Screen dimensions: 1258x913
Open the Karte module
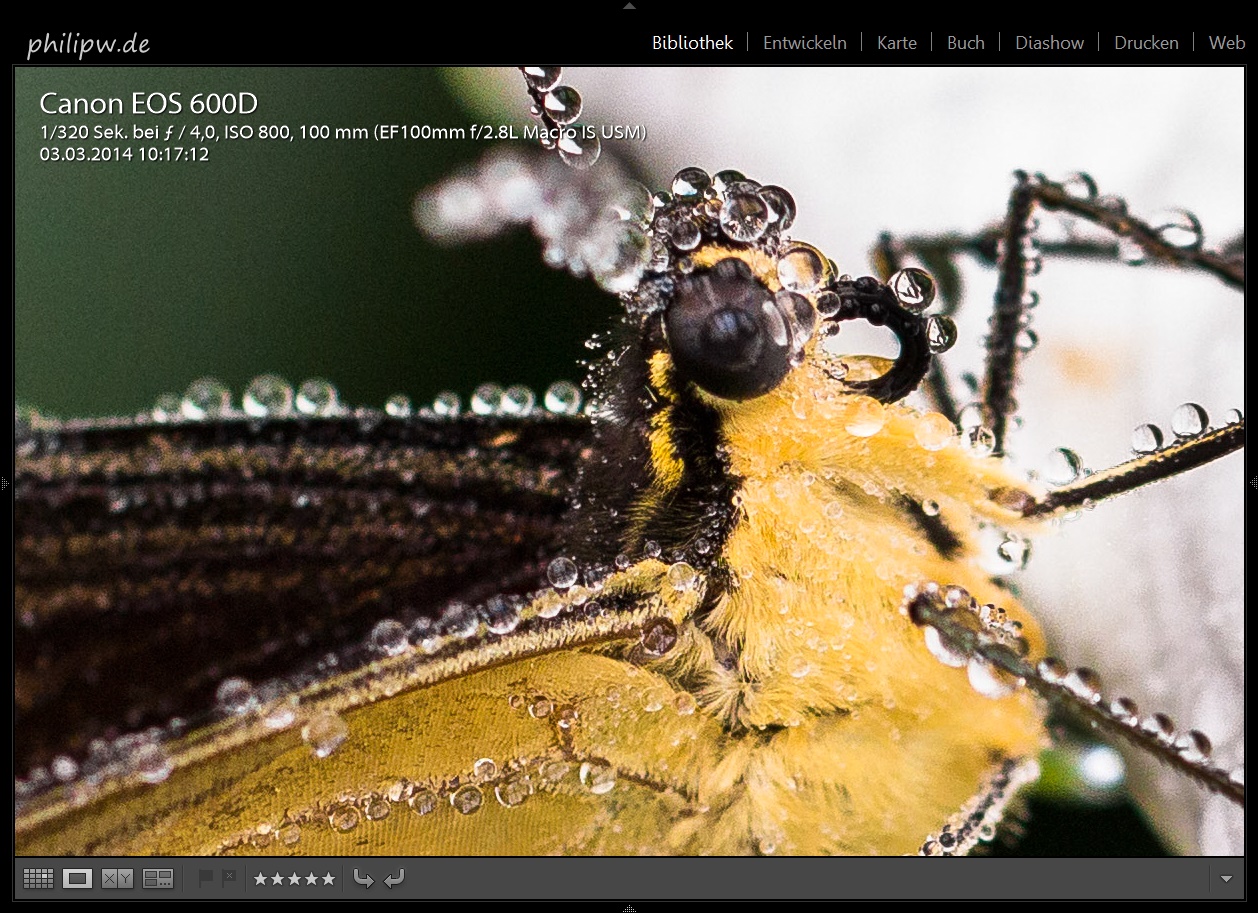pyautogui.click(x=897, y=43)
